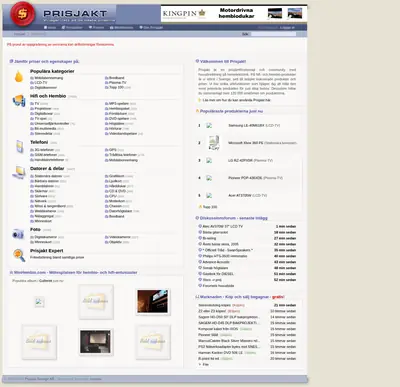Open the Topp 100 link in Populära kategorier
This screenshot has height=387, width=400.
(x=116, y=87)
